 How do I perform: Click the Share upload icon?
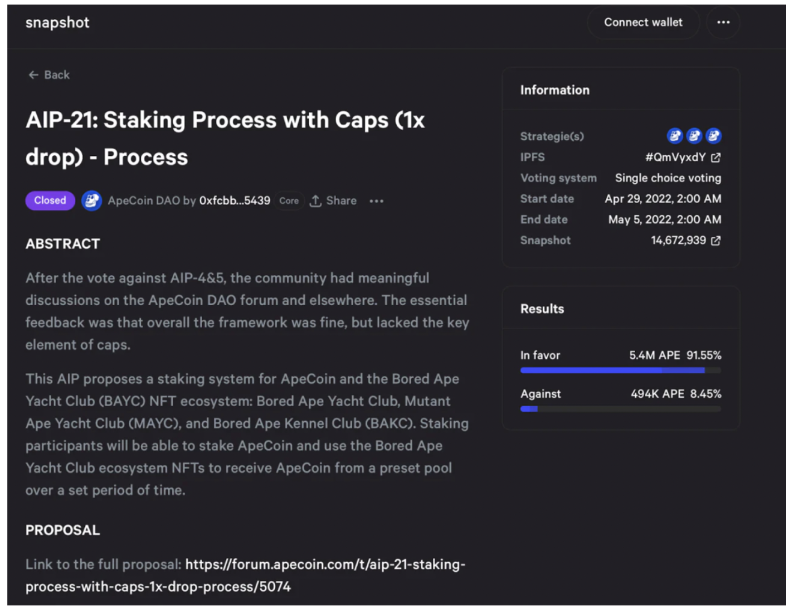pos(315,201)
